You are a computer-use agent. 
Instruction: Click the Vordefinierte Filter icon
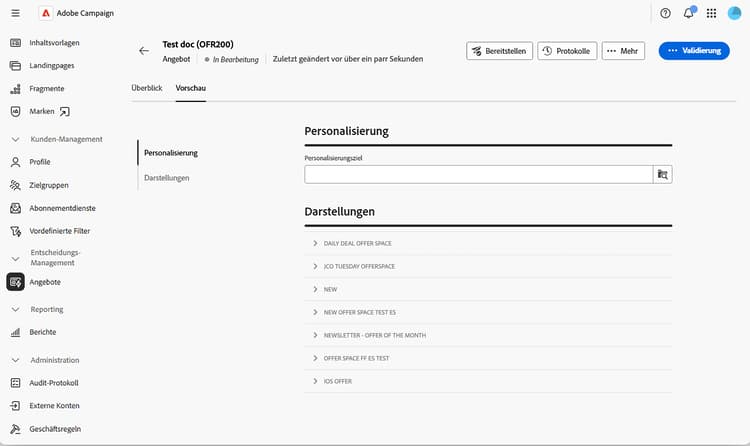tap(15, 231)
